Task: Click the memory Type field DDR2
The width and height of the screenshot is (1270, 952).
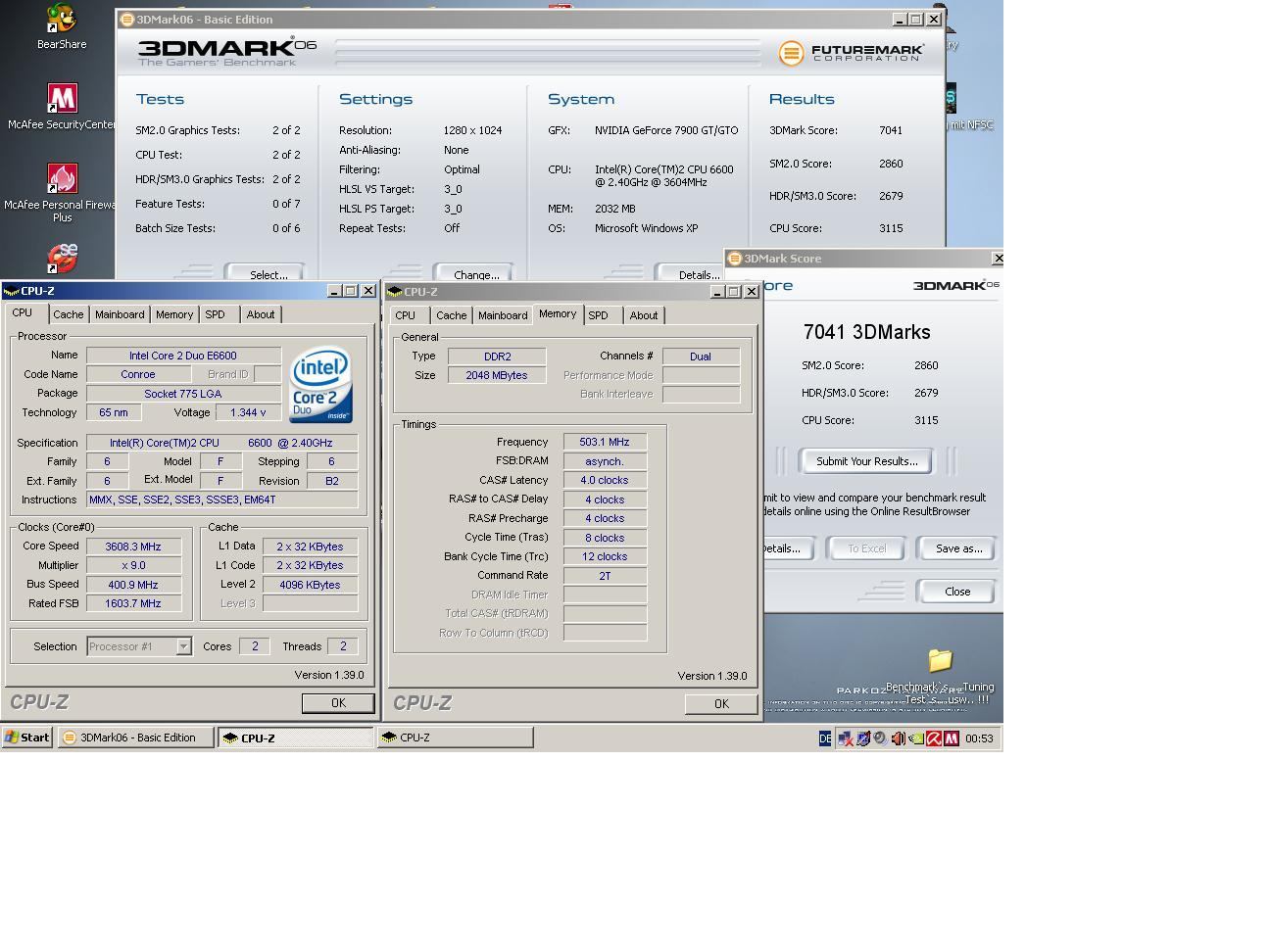Action: [x=497, y=357]
